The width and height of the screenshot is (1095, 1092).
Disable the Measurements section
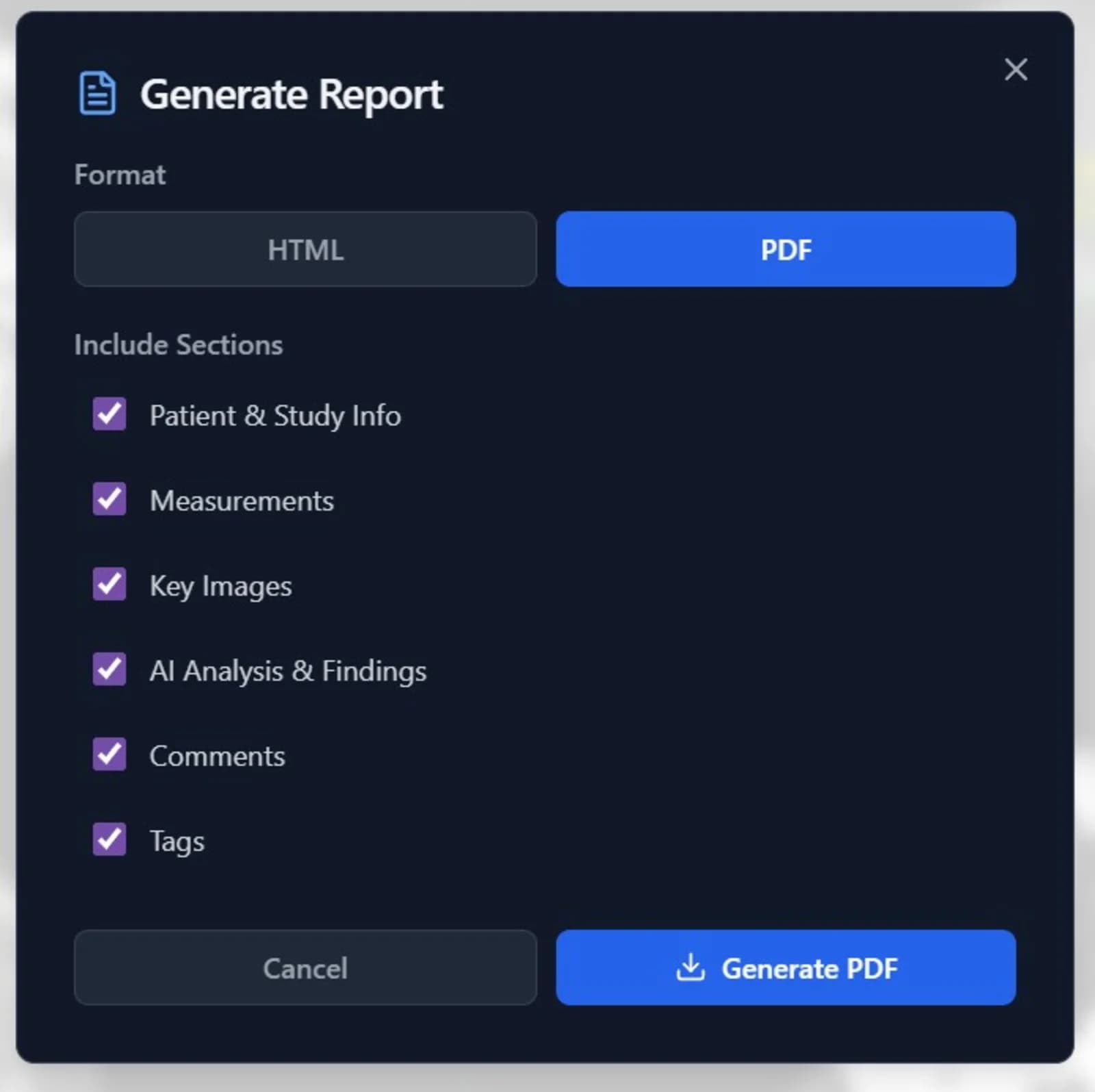pyautogui.click(x=109, y=500)
